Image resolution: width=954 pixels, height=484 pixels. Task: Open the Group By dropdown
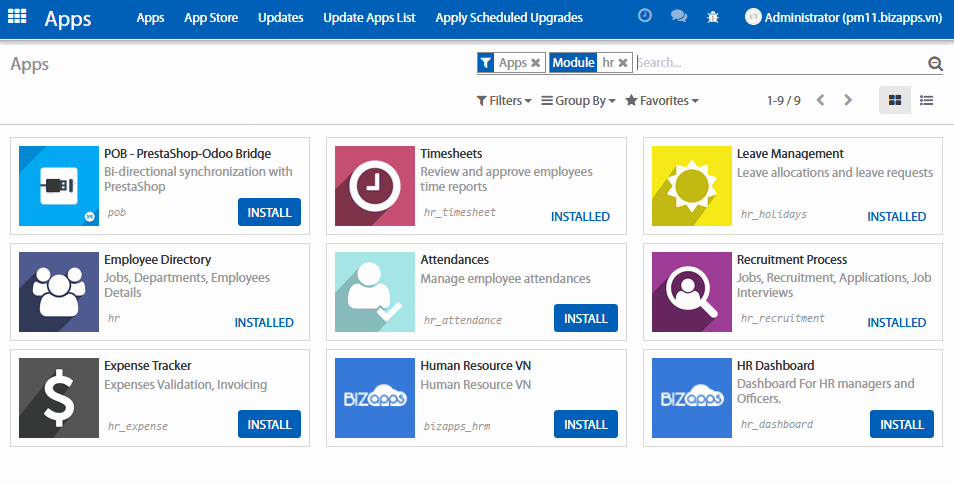577,101
